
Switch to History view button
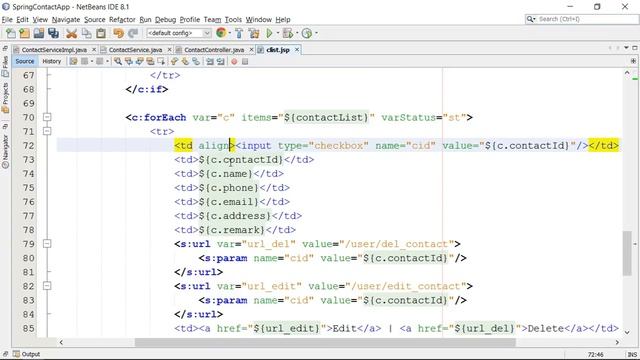[x=51, y=61]
